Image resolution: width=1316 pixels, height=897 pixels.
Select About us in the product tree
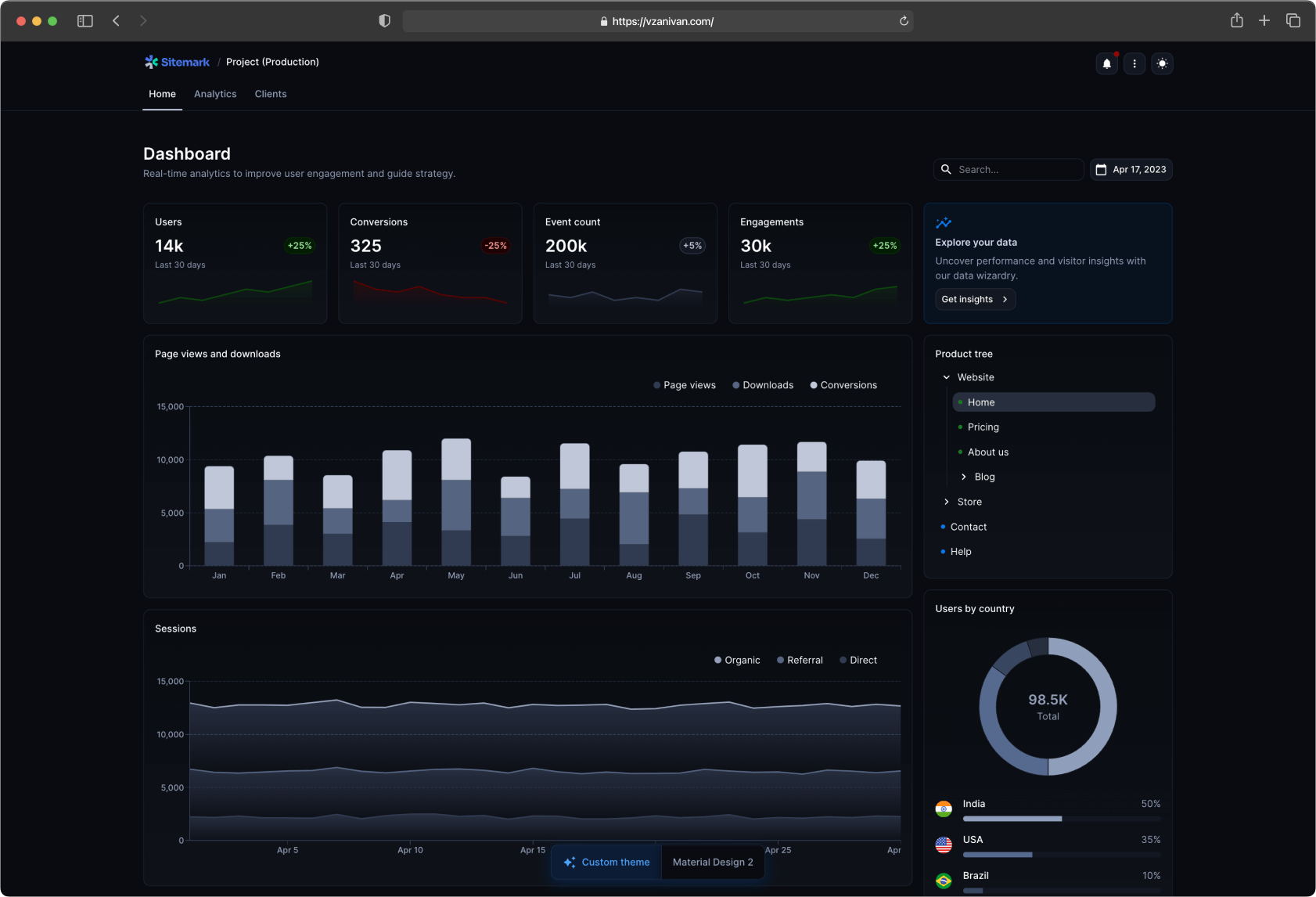coord(1053,452)
